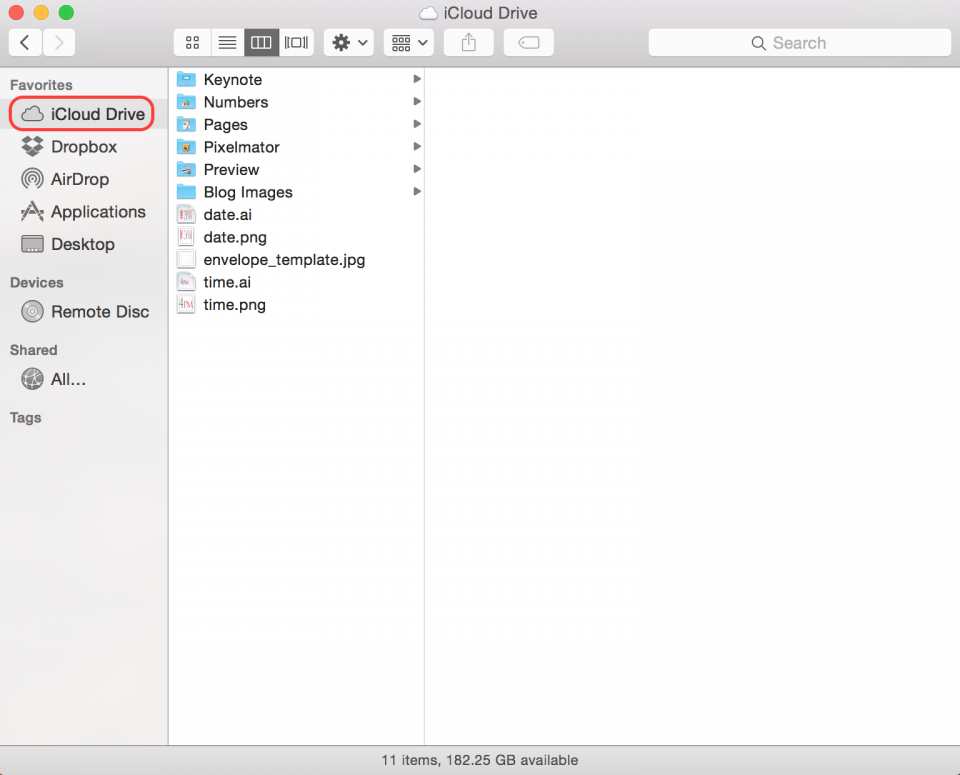Select the Pixelmator folder icon
This screenshot has height=775, width=960.
tap(186, 147)
